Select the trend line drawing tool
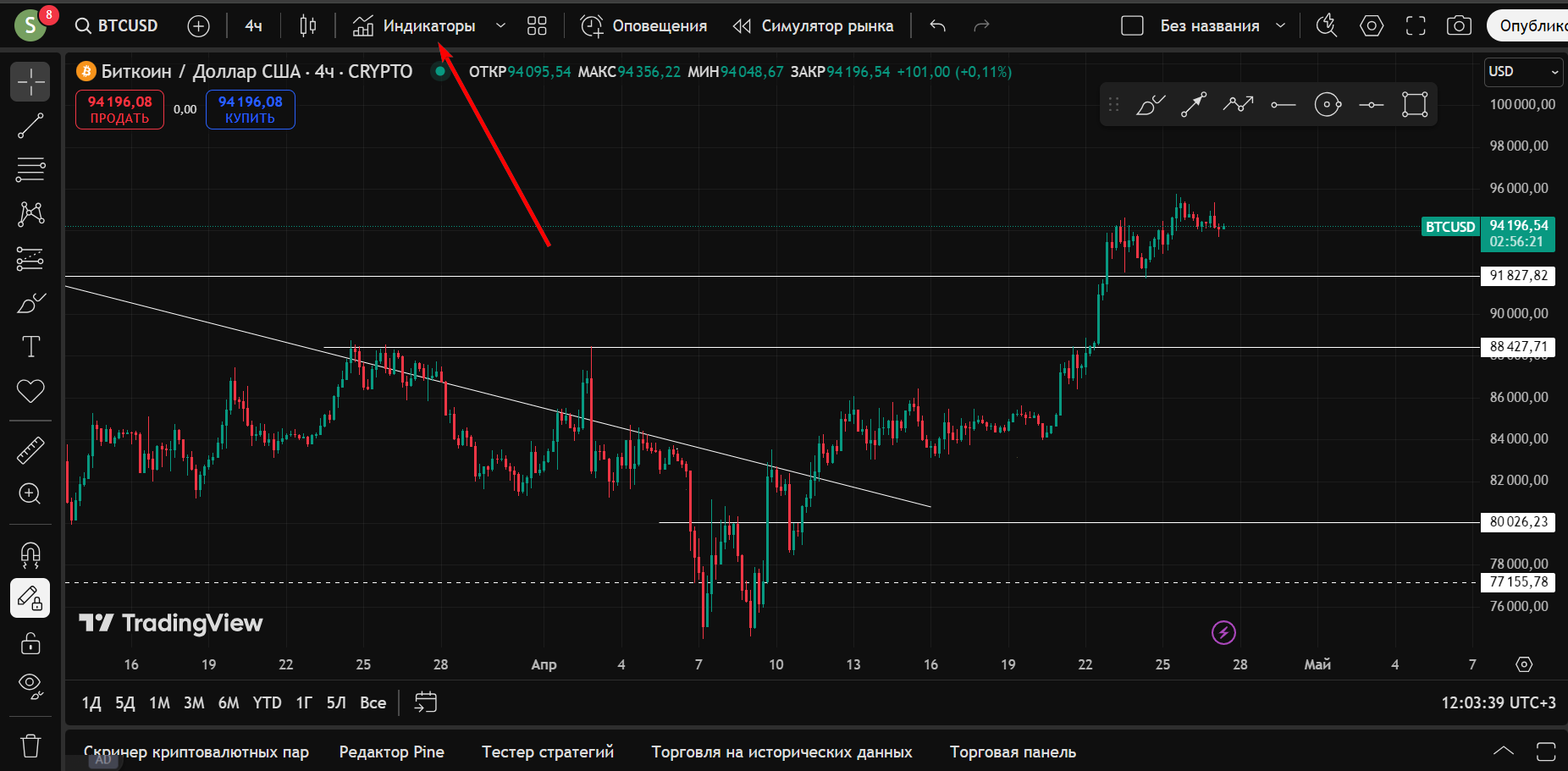This screenshot has width=1568, height=771. (x=30, y=126)
